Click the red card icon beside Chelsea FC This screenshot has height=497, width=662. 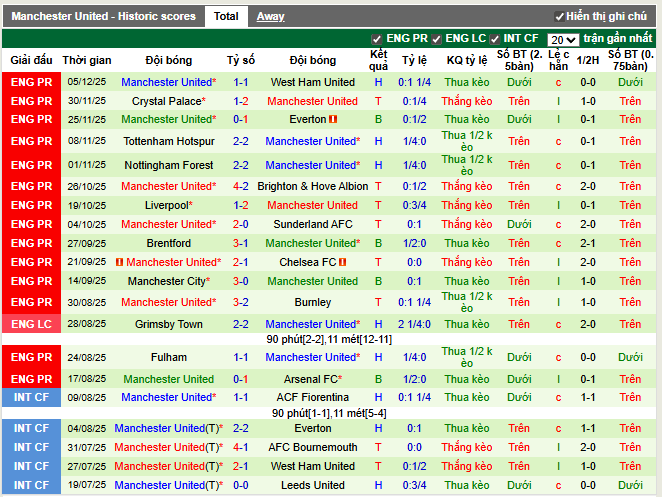[342, 262]
